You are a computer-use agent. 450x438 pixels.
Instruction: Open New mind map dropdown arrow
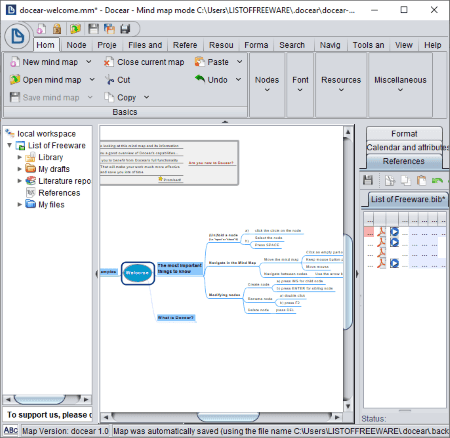[x=89, y=62]
